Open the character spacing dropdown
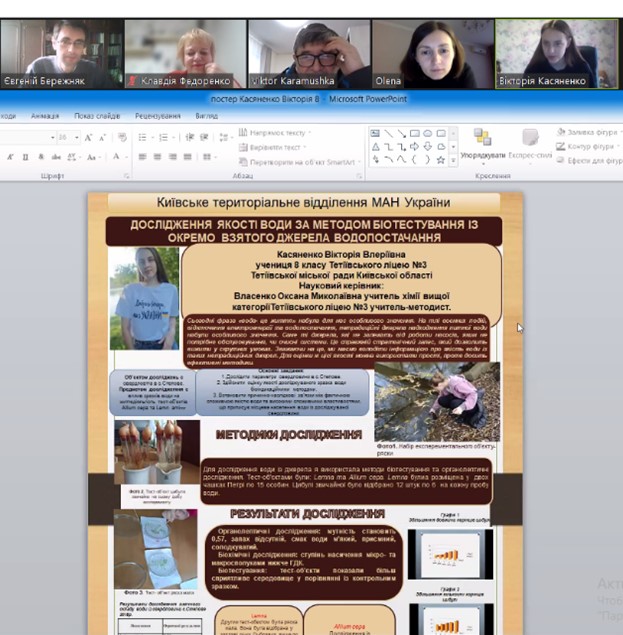The width and height of the screenshot is (623, 635). click(73, 157)
